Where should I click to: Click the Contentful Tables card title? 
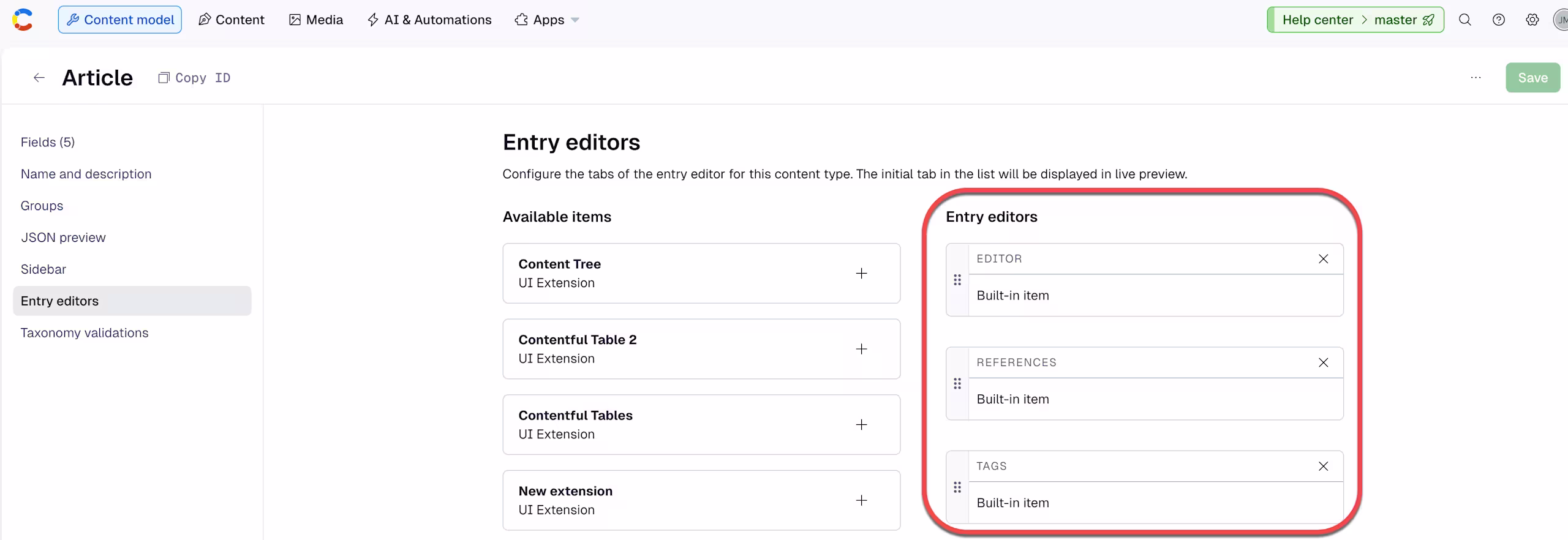coord(576,416)
